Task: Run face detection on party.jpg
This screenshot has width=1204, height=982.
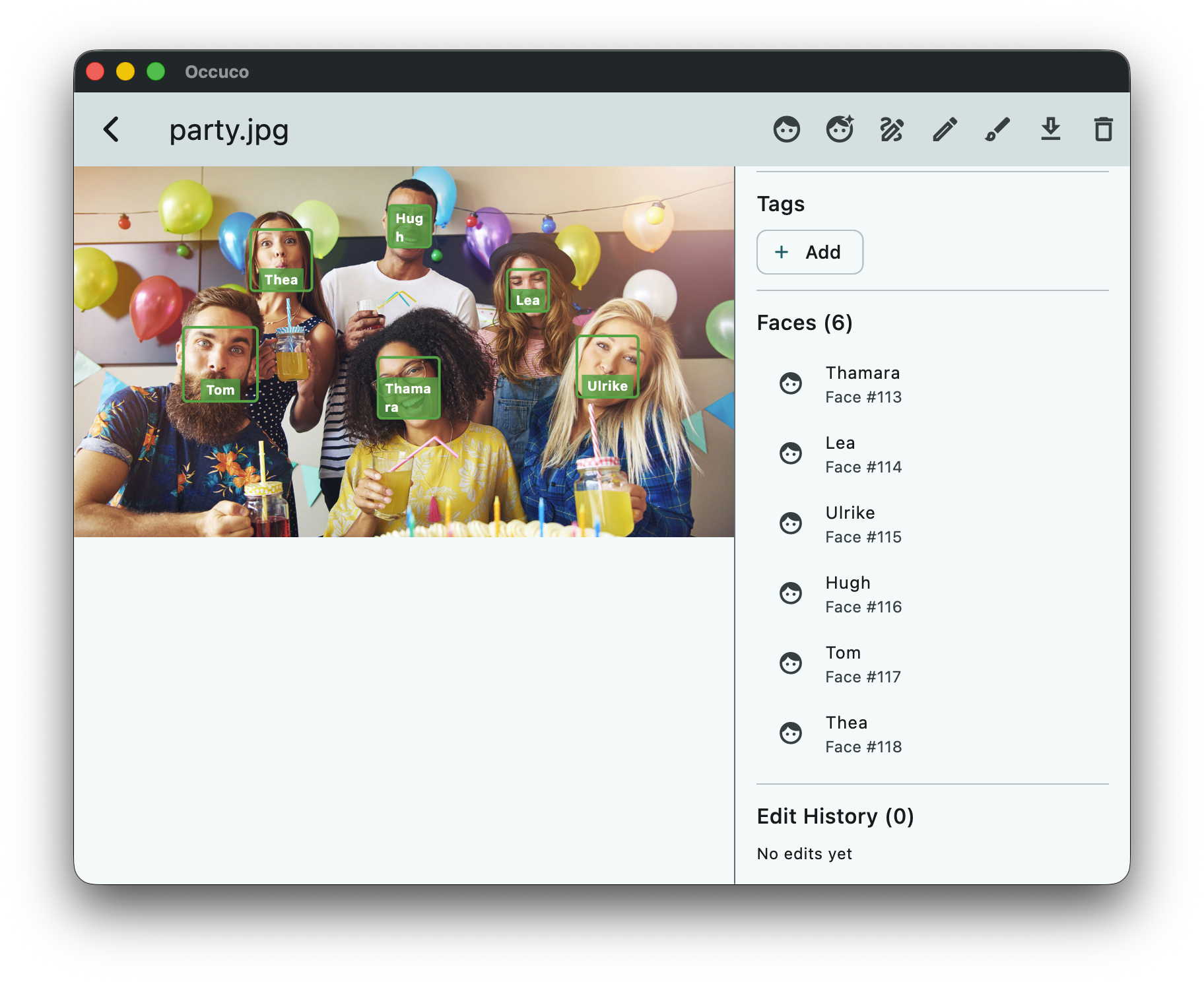Action: point(787,129)
